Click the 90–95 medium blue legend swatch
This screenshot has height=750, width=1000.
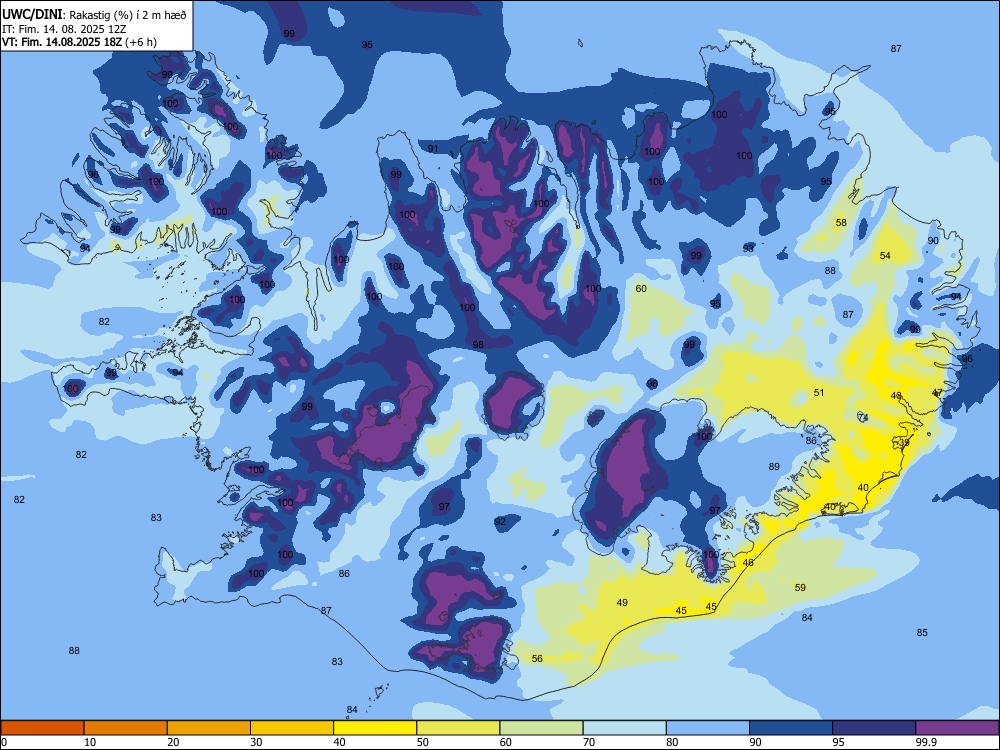tap(791, 728)
